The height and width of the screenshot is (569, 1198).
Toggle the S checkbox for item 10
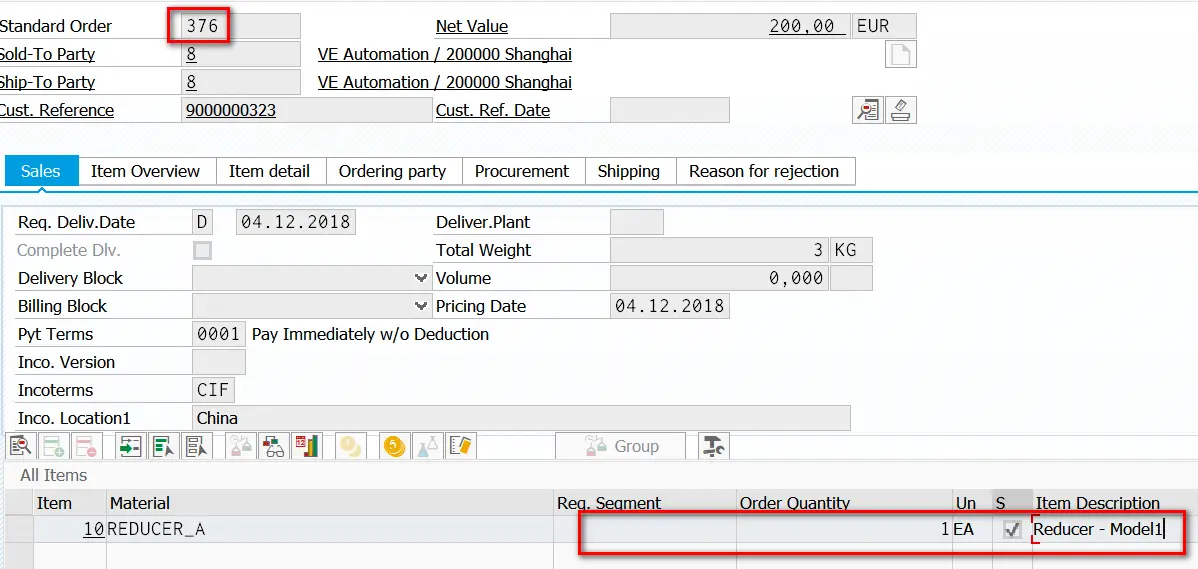click(1012, 529)
